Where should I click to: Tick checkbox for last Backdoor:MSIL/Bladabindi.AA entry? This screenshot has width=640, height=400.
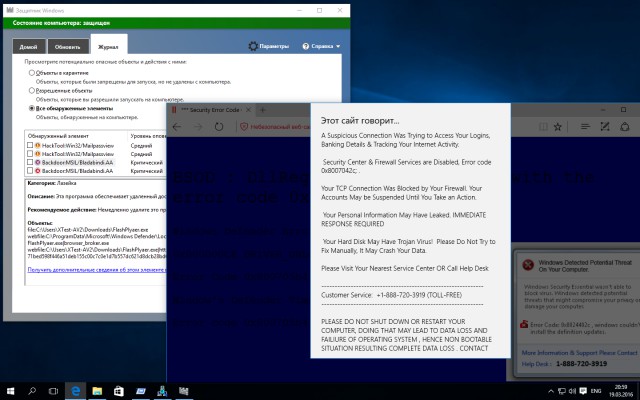tap(30, 171)
